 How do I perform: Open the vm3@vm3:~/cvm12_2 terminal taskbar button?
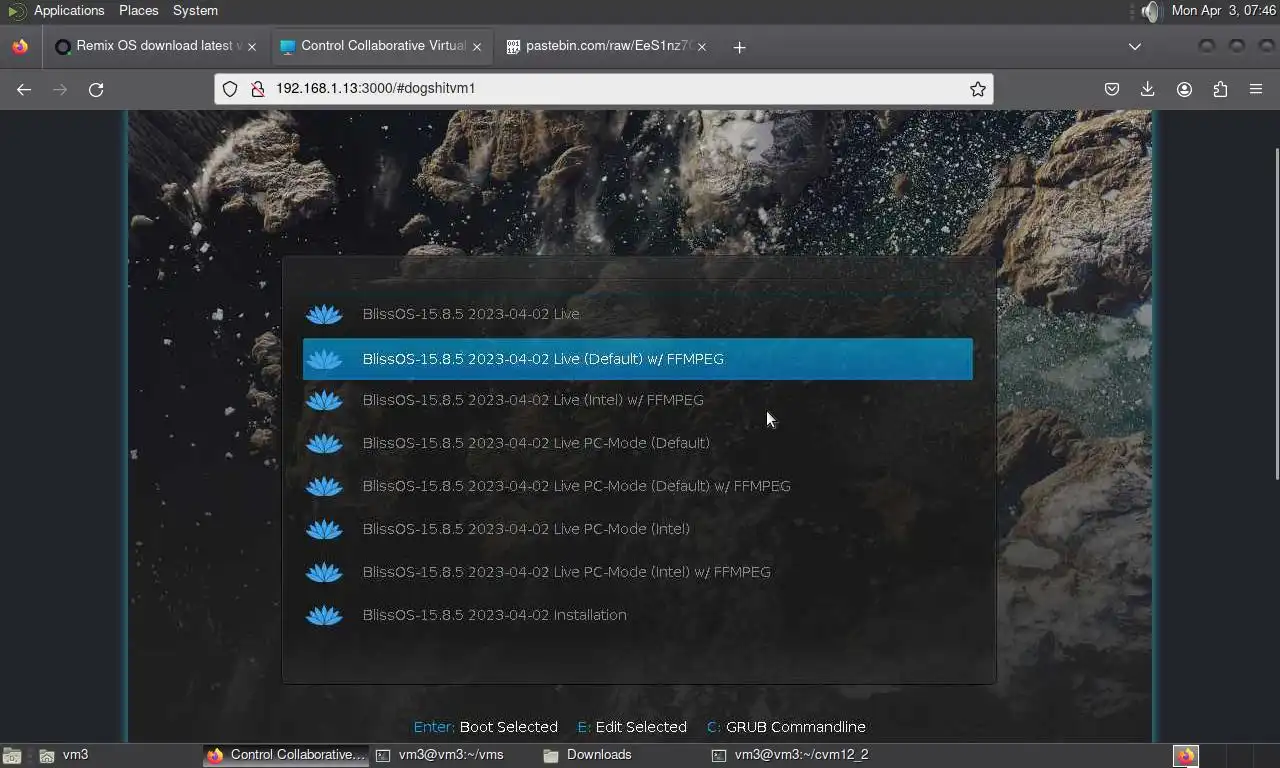790,755
